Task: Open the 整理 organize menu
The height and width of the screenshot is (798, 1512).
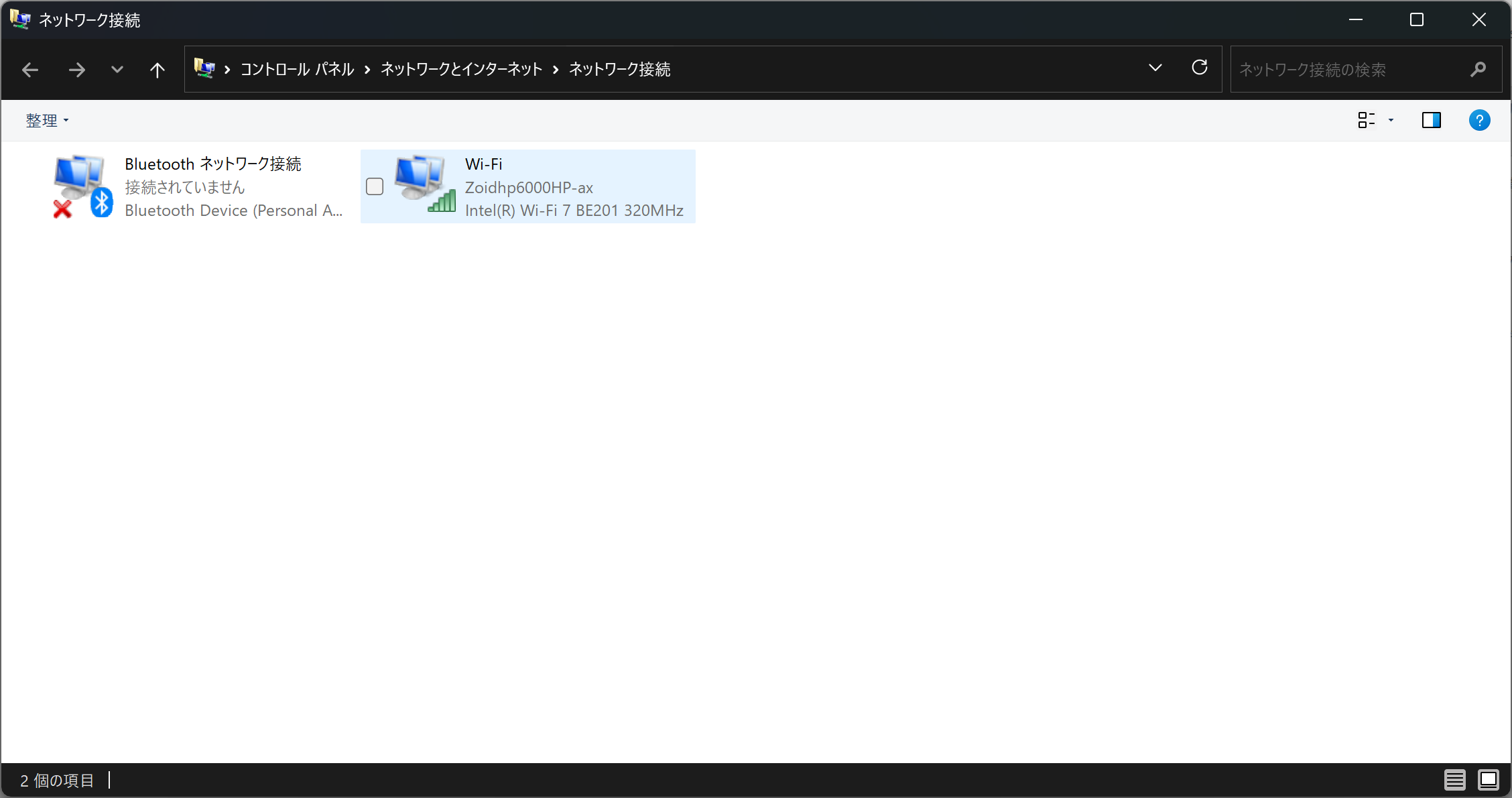Action: pos(47,121)
